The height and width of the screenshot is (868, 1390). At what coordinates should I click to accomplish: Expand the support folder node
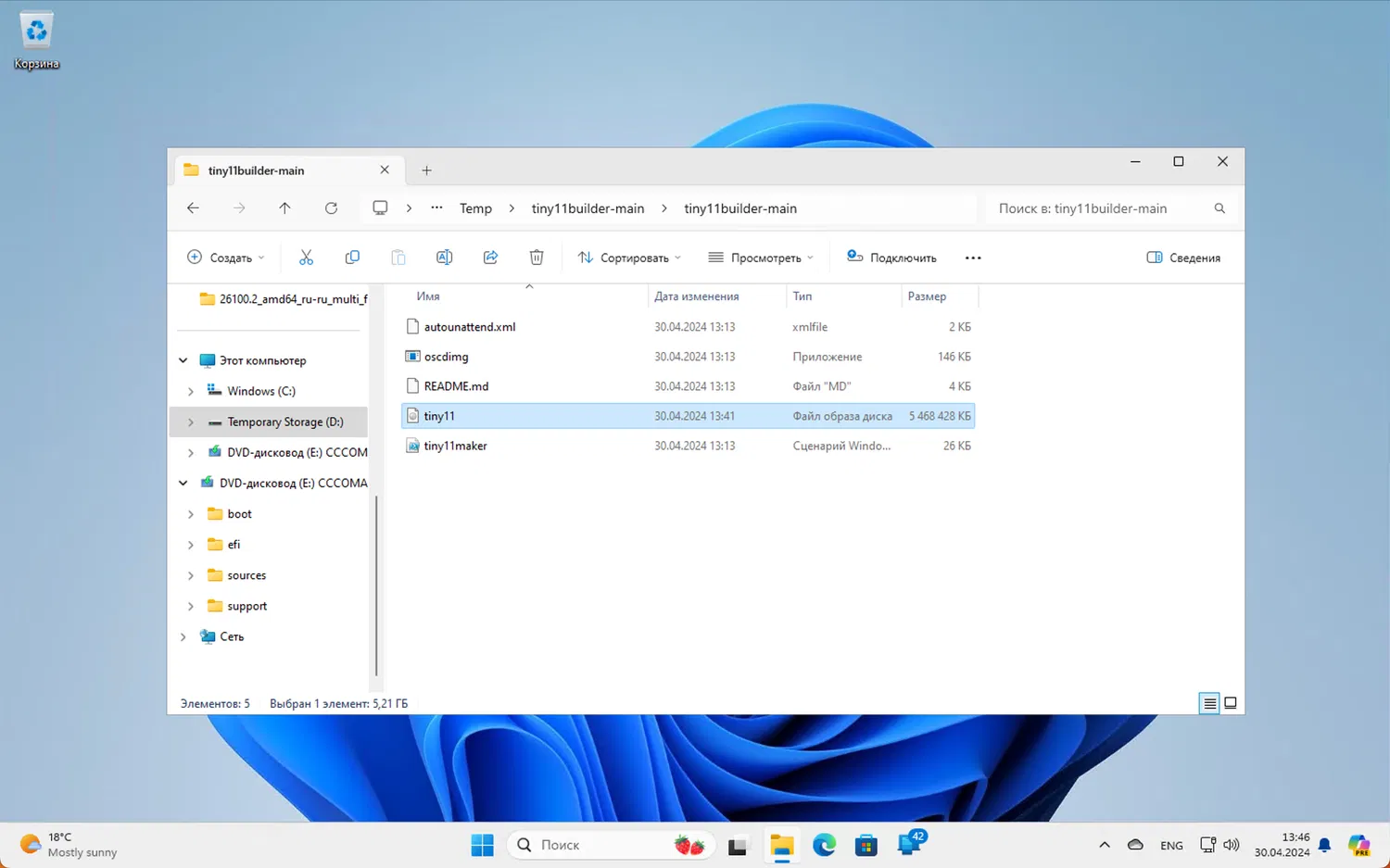191,606
